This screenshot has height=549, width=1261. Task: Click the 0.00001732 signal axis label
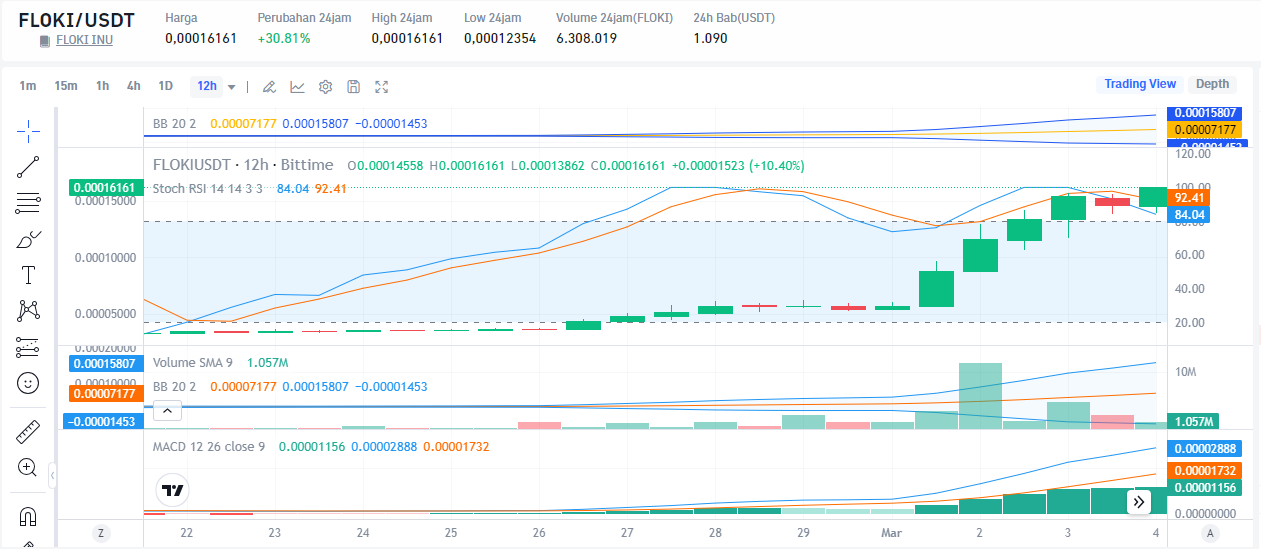[x=1205, y=469]
